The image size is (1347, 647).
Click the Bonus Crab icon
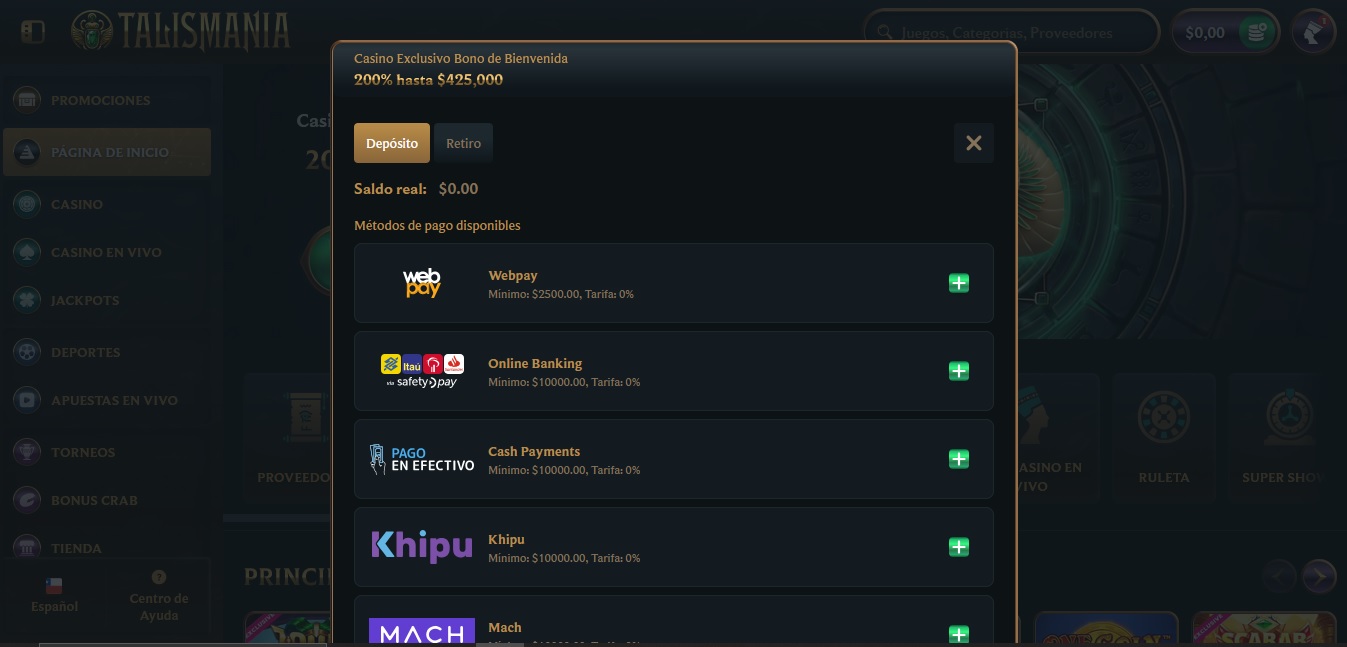[27, 500]
